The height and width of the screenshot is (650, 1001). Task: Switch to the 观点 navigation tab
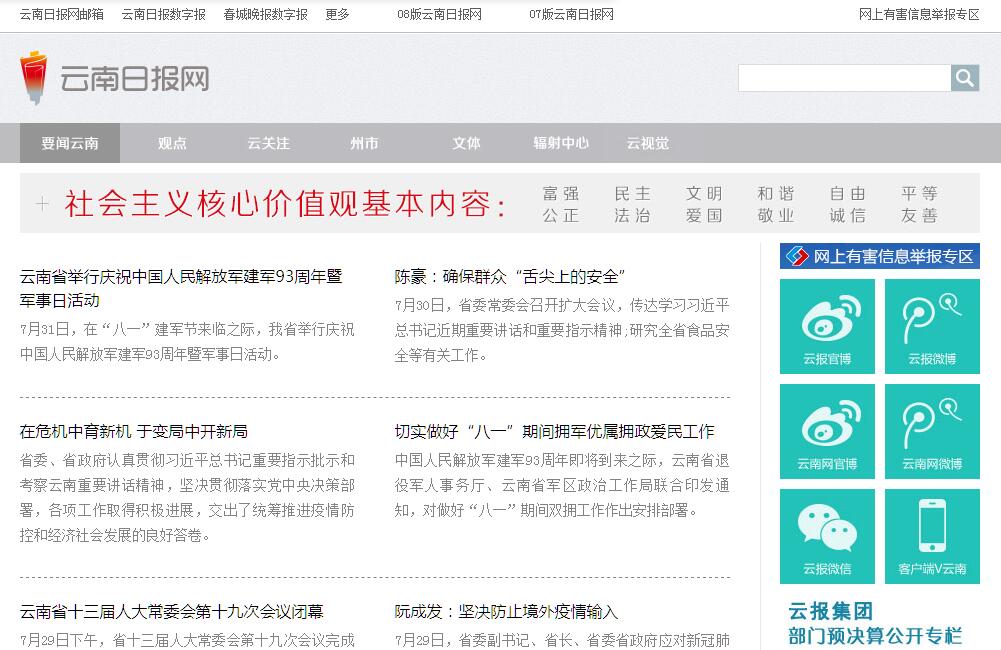[172, 143]
